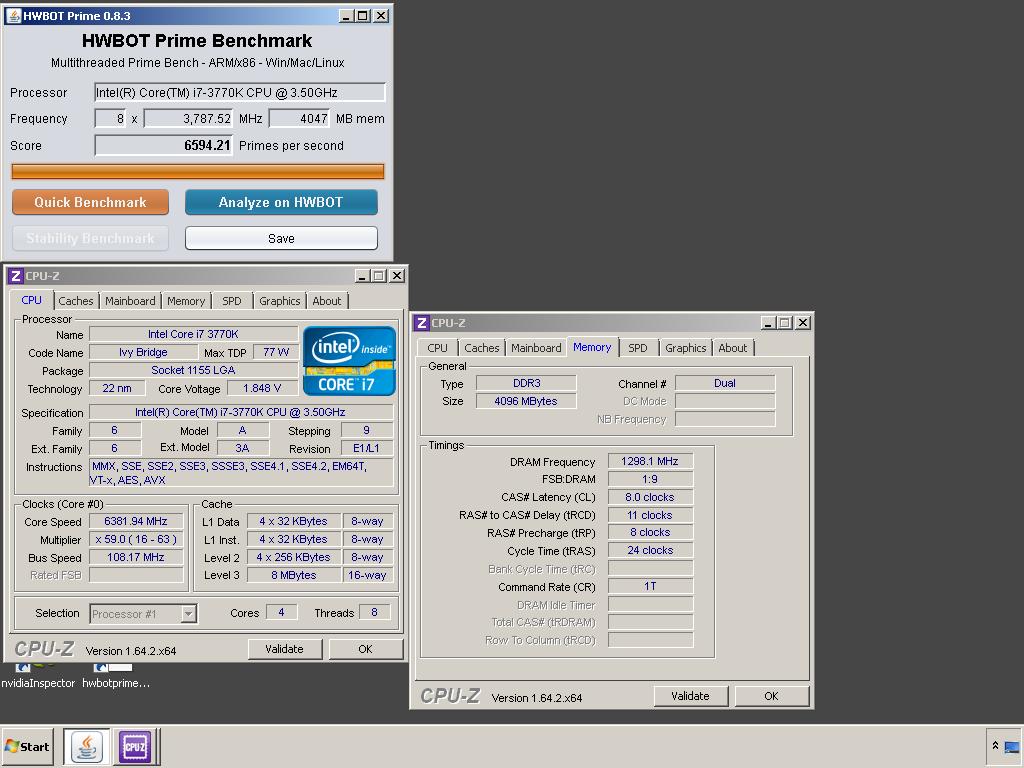Switch to About tab in CPU-Z CPU window
The width and height of the screenshot is (1024, 768).
click(327, 301)
